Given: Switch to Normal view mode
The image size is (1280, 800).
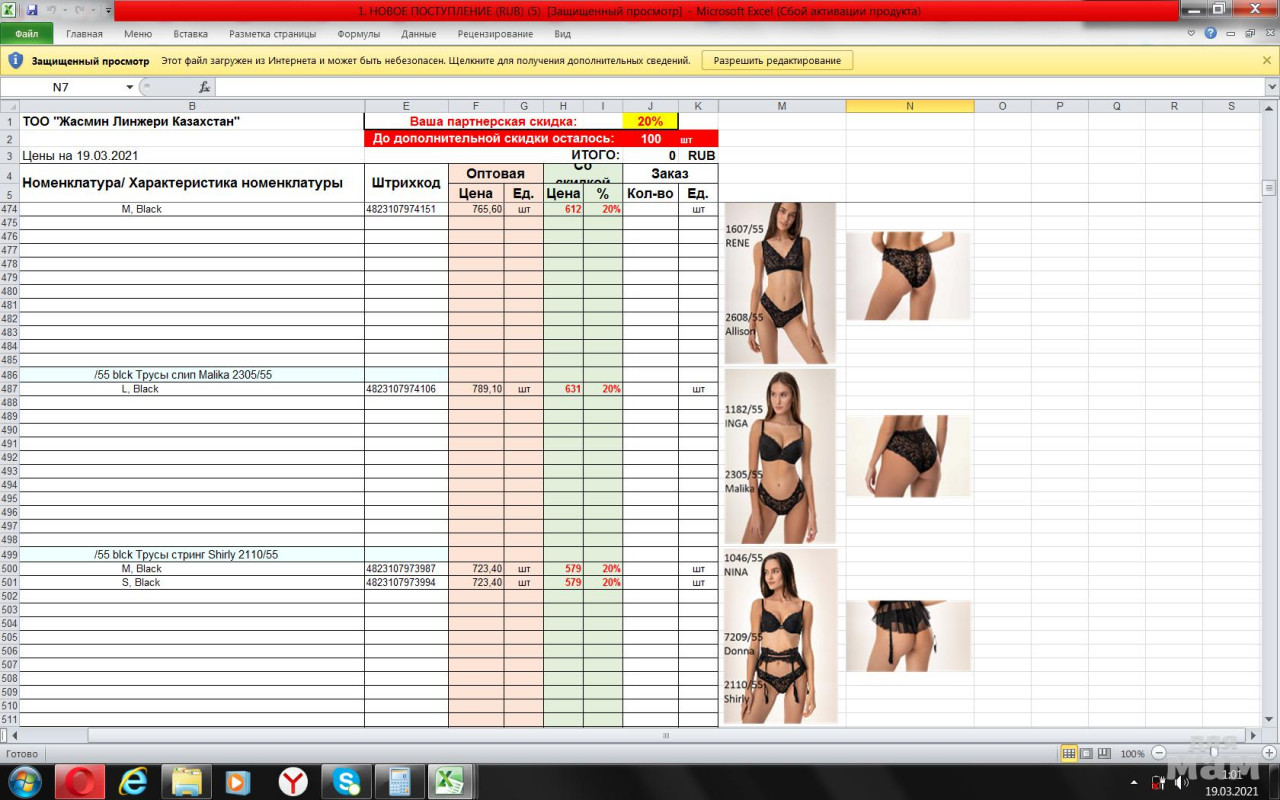Looking at the screenshot, I should [1069, 753].
